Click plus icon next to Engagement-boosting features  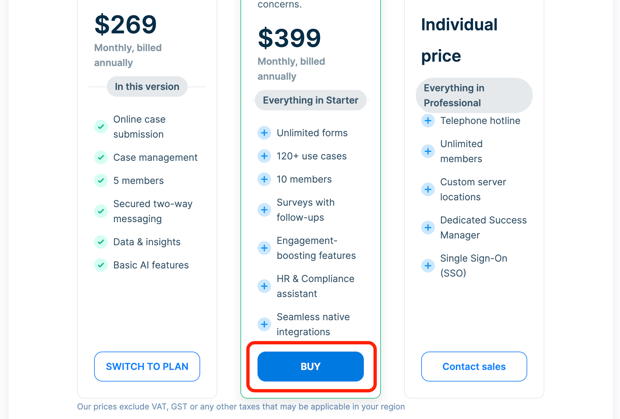tap(264, 248)
